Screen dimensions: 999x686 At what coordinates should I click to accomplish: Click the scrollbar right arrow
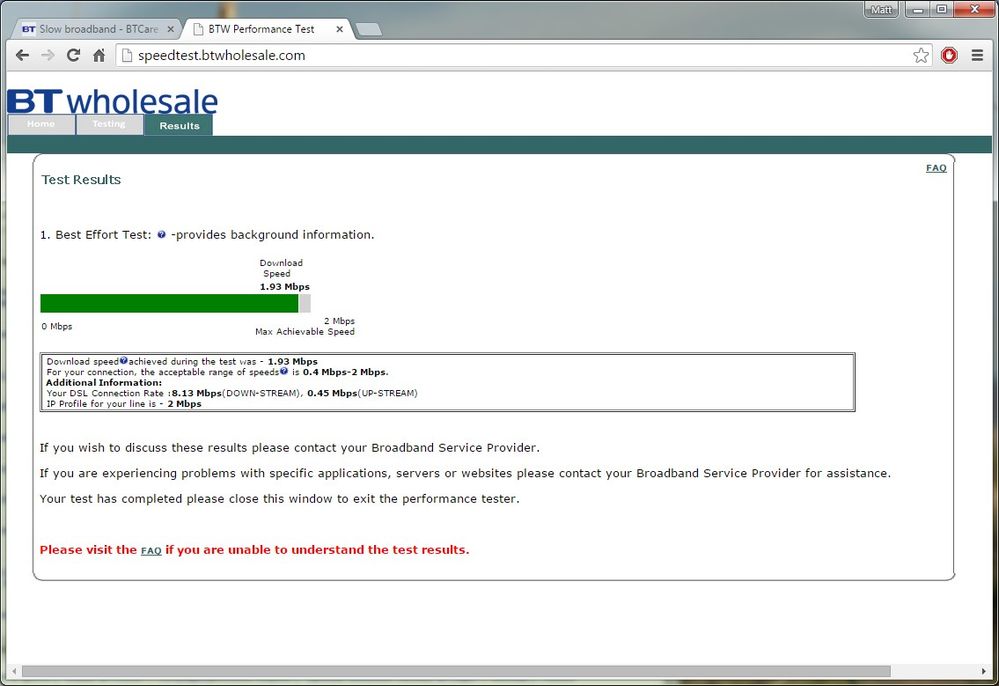click(983, 671)
